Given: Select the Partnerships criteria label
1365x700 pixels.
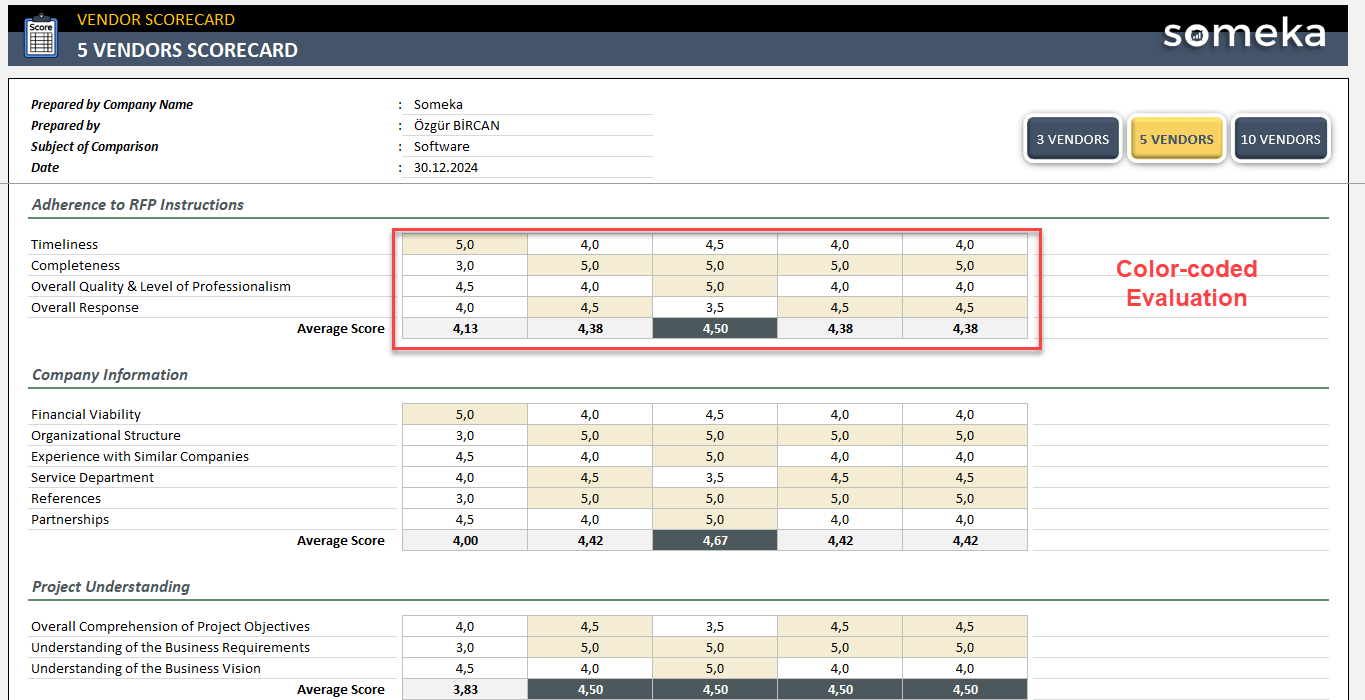Looking at the screenshot, I should click(69, 519).
